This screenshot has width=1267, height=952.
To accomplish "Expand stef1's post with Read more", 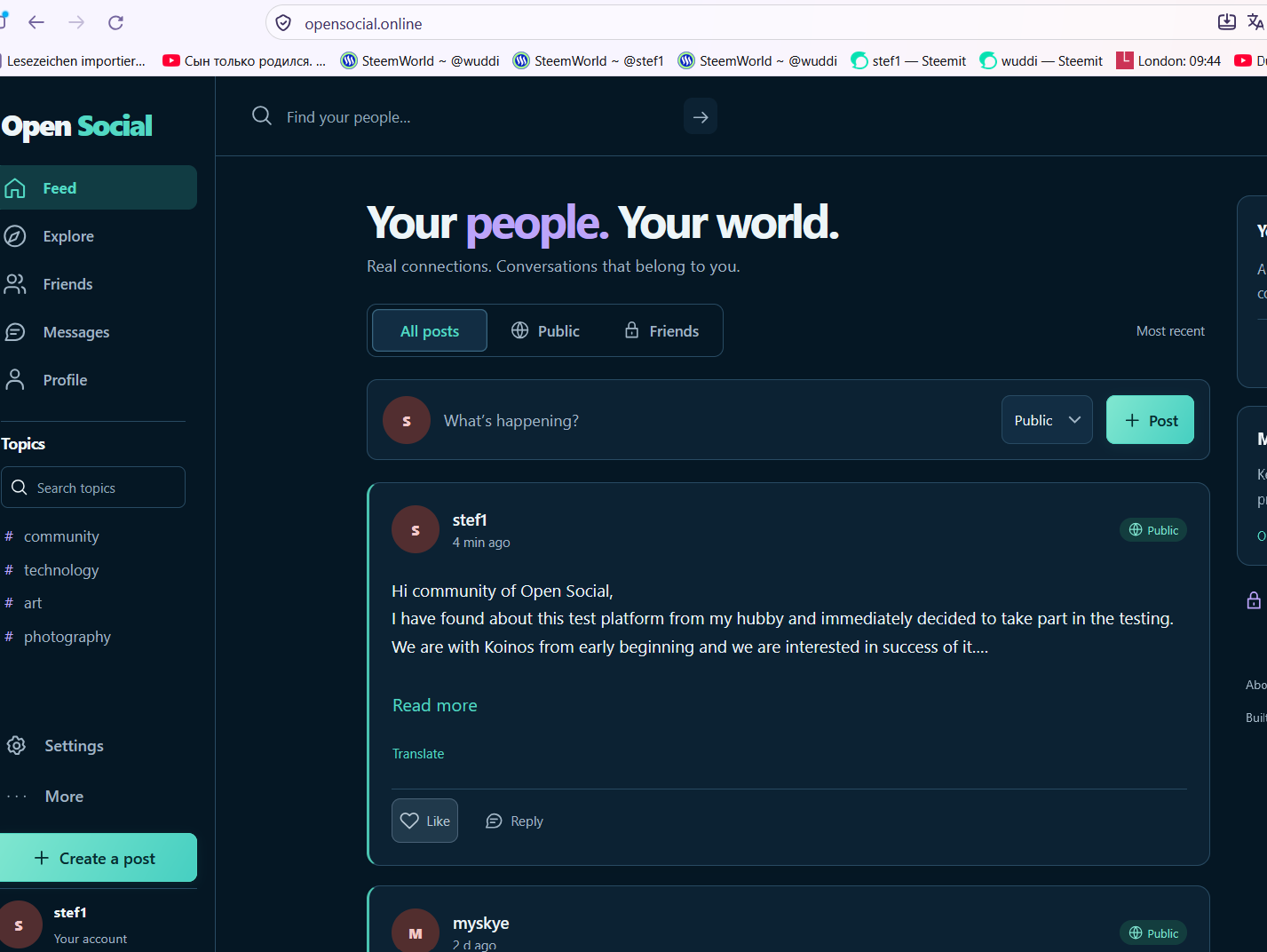I will [435, 705].
